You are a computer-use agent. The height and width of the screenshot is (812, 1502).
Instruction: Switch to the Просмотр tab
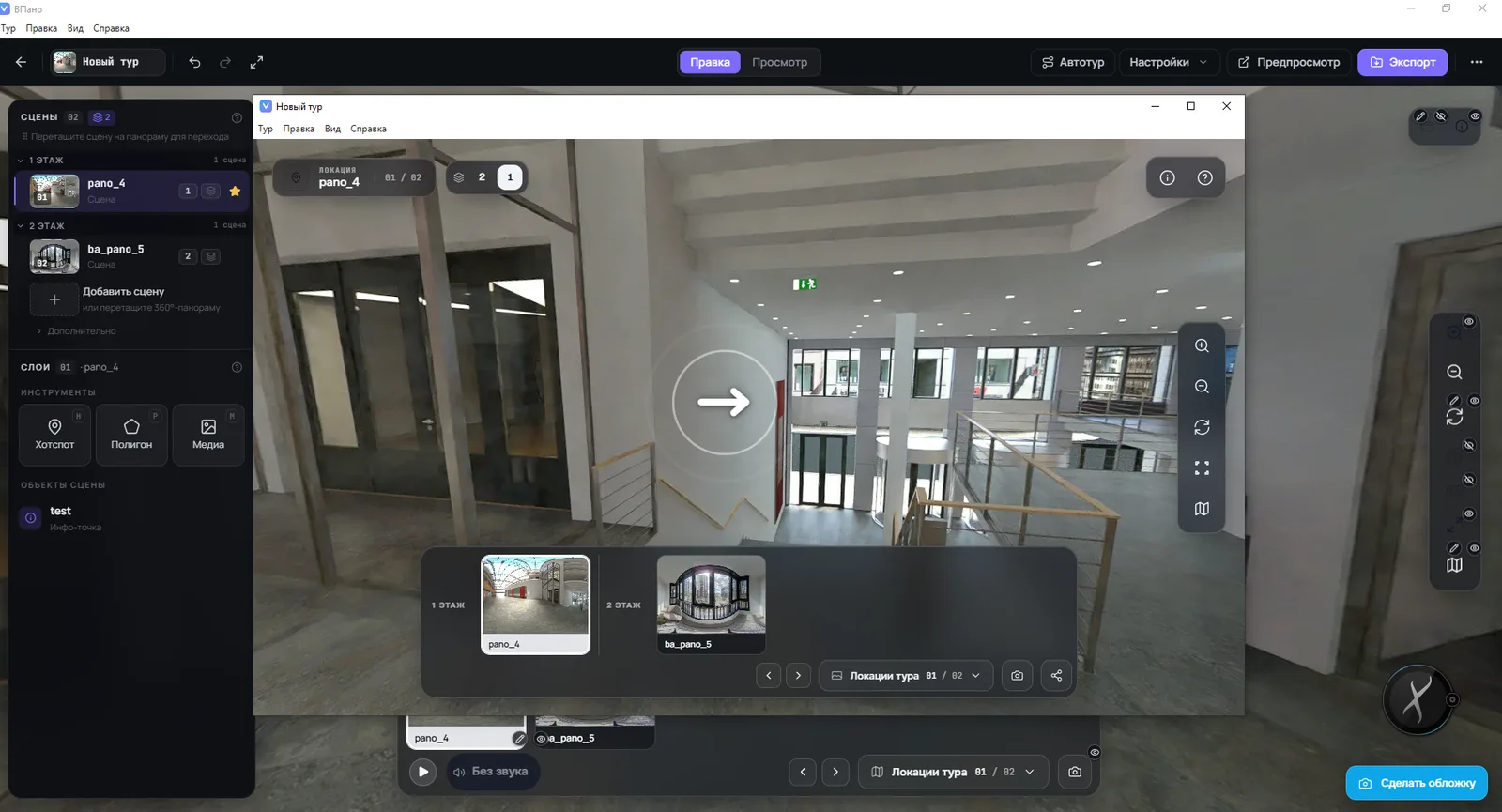coord(779,62)
